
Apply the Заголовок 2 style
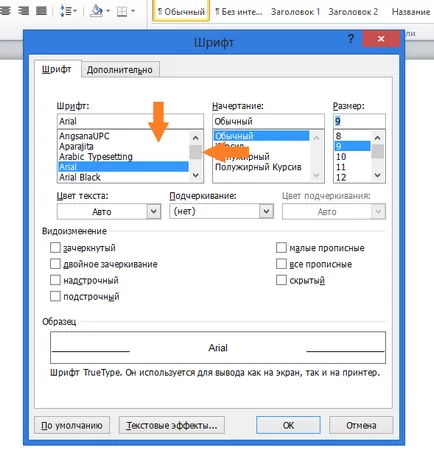[353, 12]
